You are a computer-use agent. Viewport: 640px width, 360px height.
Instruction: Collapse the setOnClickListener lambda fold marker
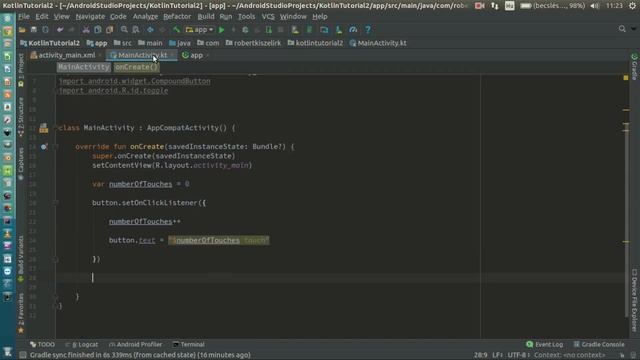coord(56,203)
